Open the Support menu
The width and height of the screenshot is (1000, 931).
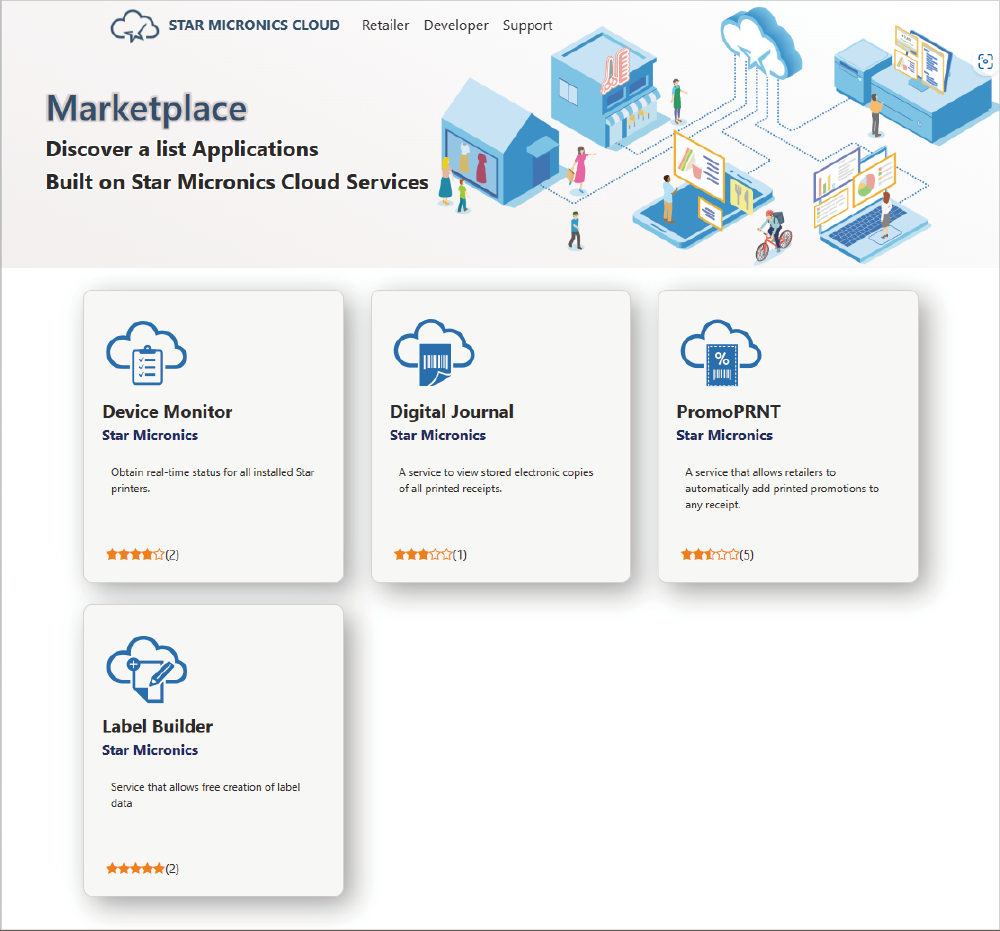pos(527,26)
